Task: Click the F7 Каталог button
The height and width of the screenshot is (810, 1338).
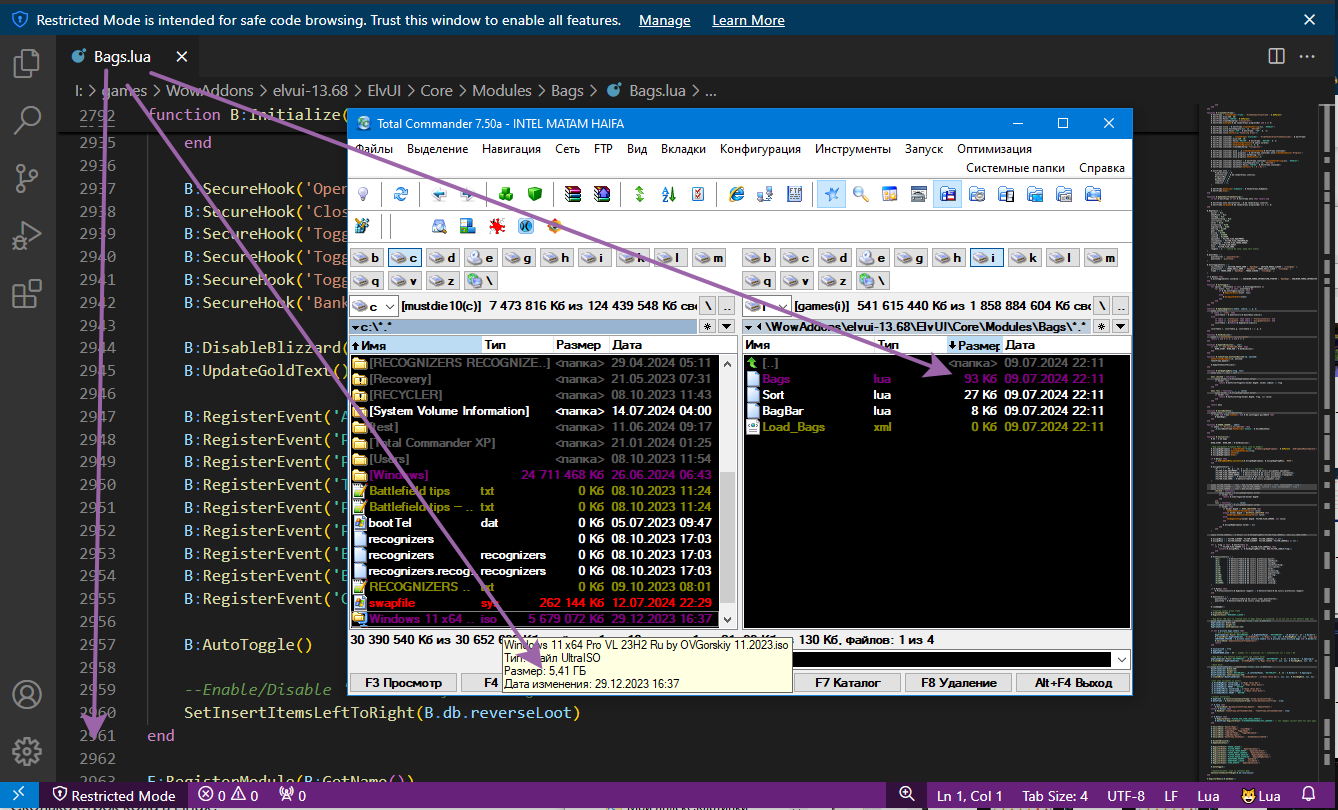Action: (x=845, y=682)
